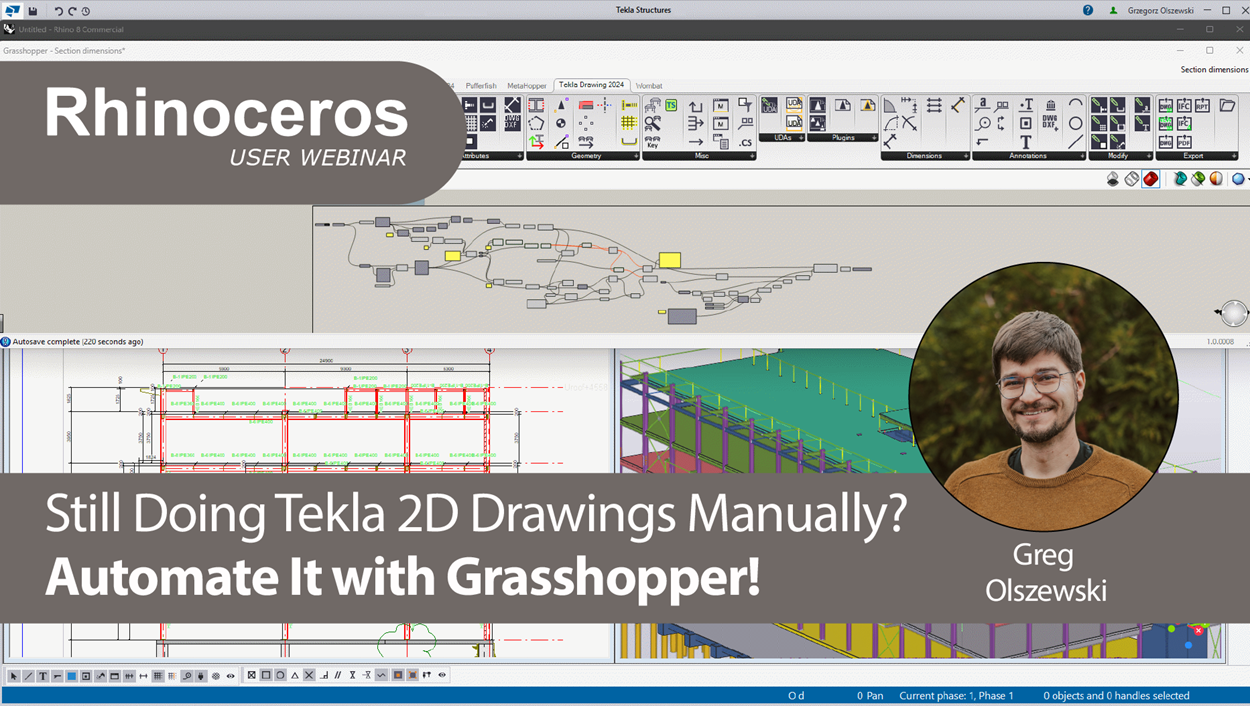
Task: Click the Save icon in Tekla title bar
Action: pyautogui.click(x=33, y=11)
